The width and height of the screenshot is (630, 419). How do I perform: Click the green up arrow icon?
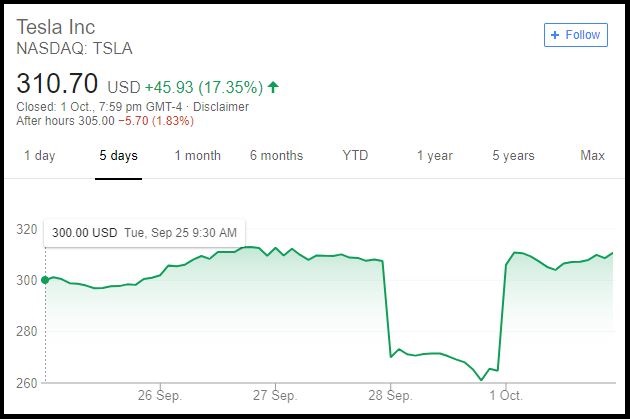pos(273,87)
